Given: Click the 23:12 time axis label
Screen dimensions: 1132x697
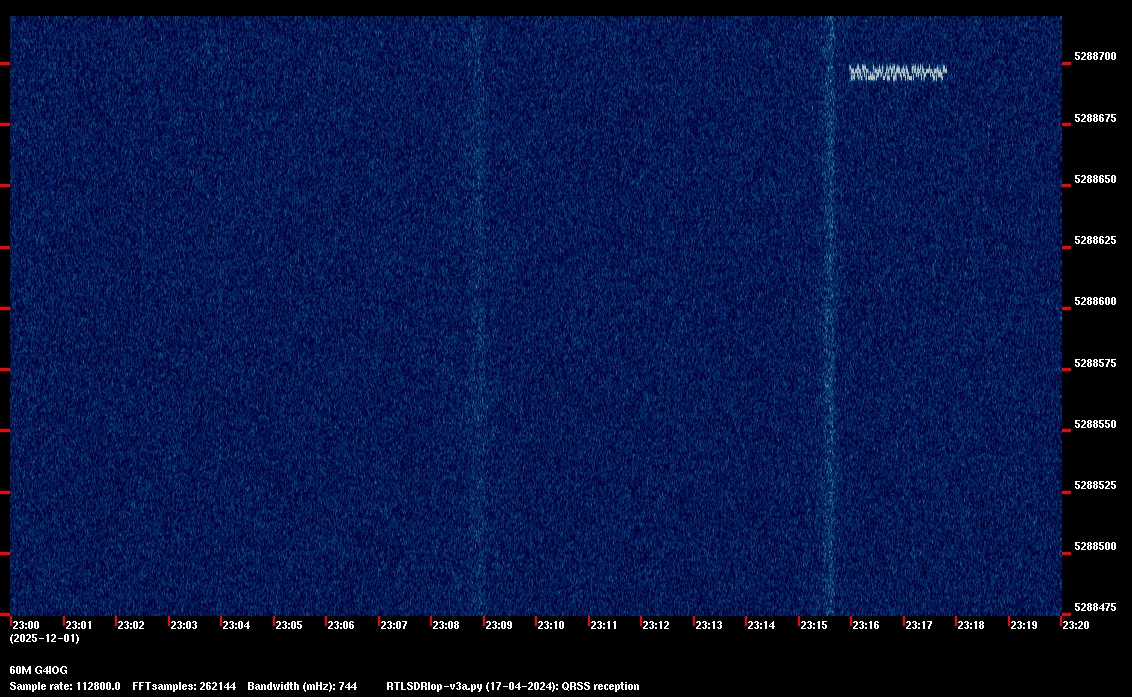Looking at the screenshot, I should click(656, 625).
